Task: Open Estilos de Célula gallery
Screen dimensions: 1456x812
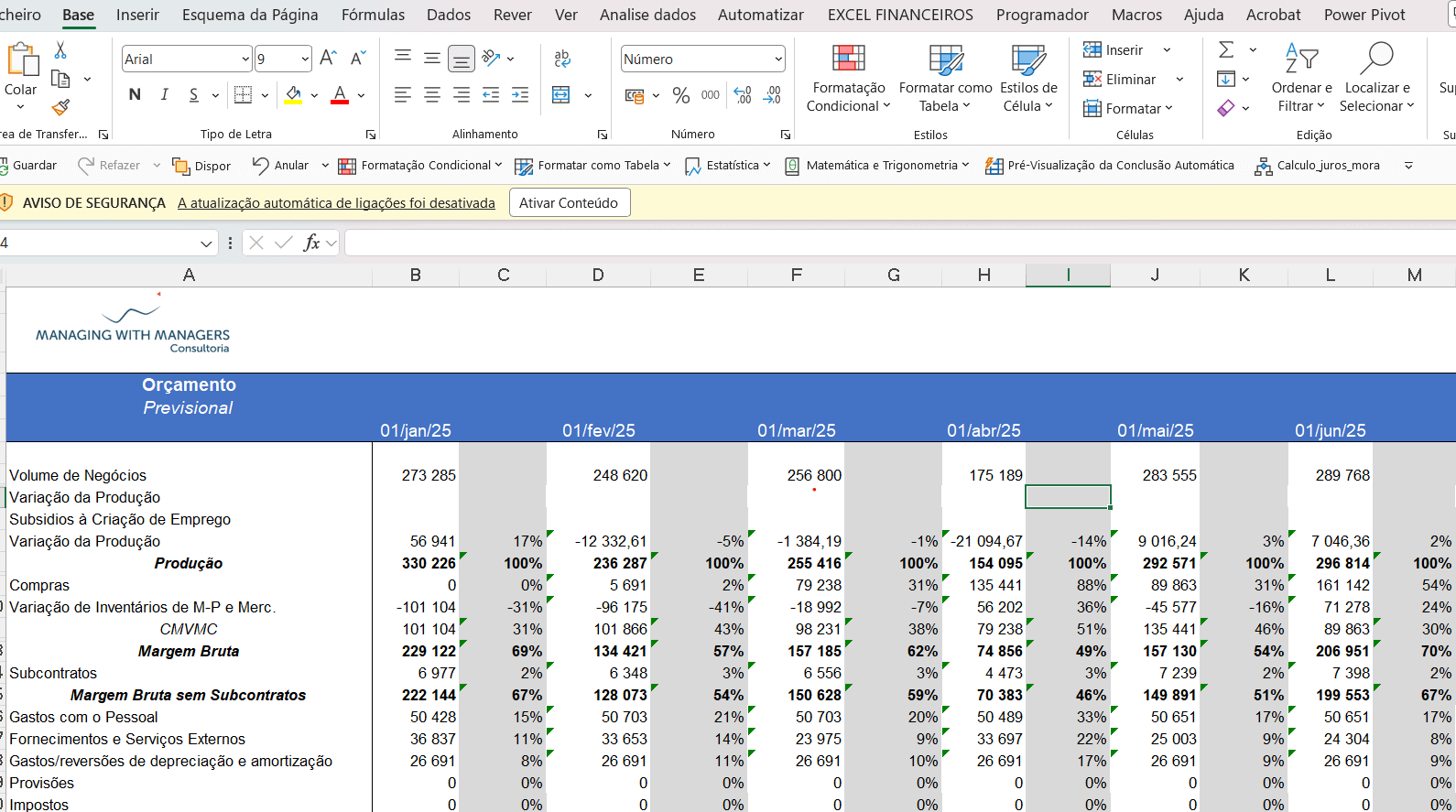Action: (x=1028, y=79)
